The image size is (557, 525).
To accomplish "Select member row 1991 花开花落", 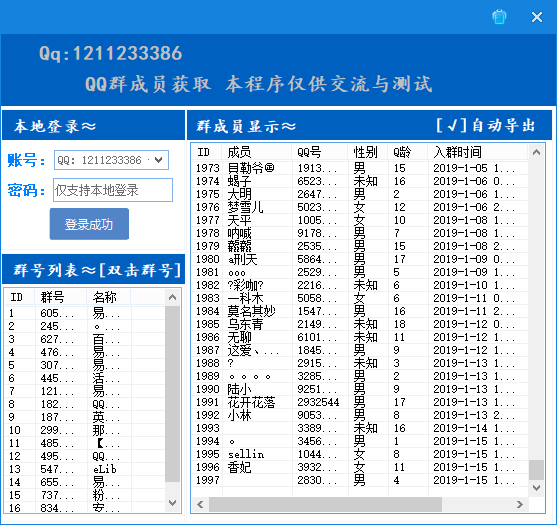I will (360, 402).
